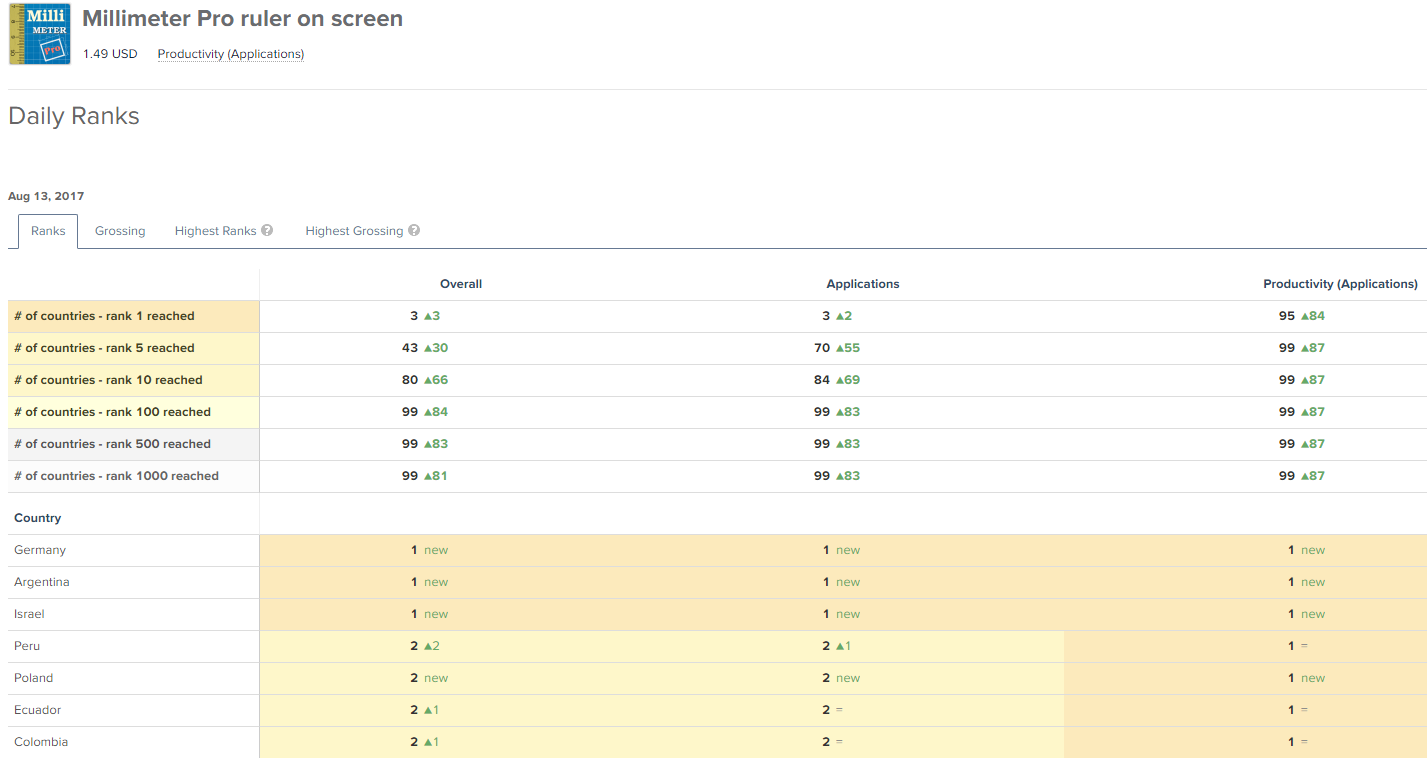Screen dimensions: 1427x758
Task: Click the Applications value 70 in rank 5 reached row
Action: (x=822, y=348)
